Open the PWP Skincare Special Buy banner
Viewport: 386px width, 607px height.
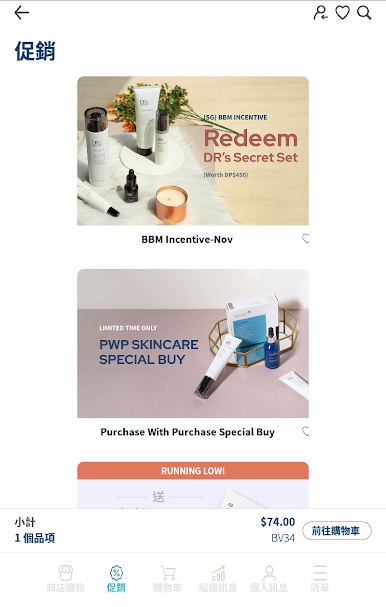193,343
